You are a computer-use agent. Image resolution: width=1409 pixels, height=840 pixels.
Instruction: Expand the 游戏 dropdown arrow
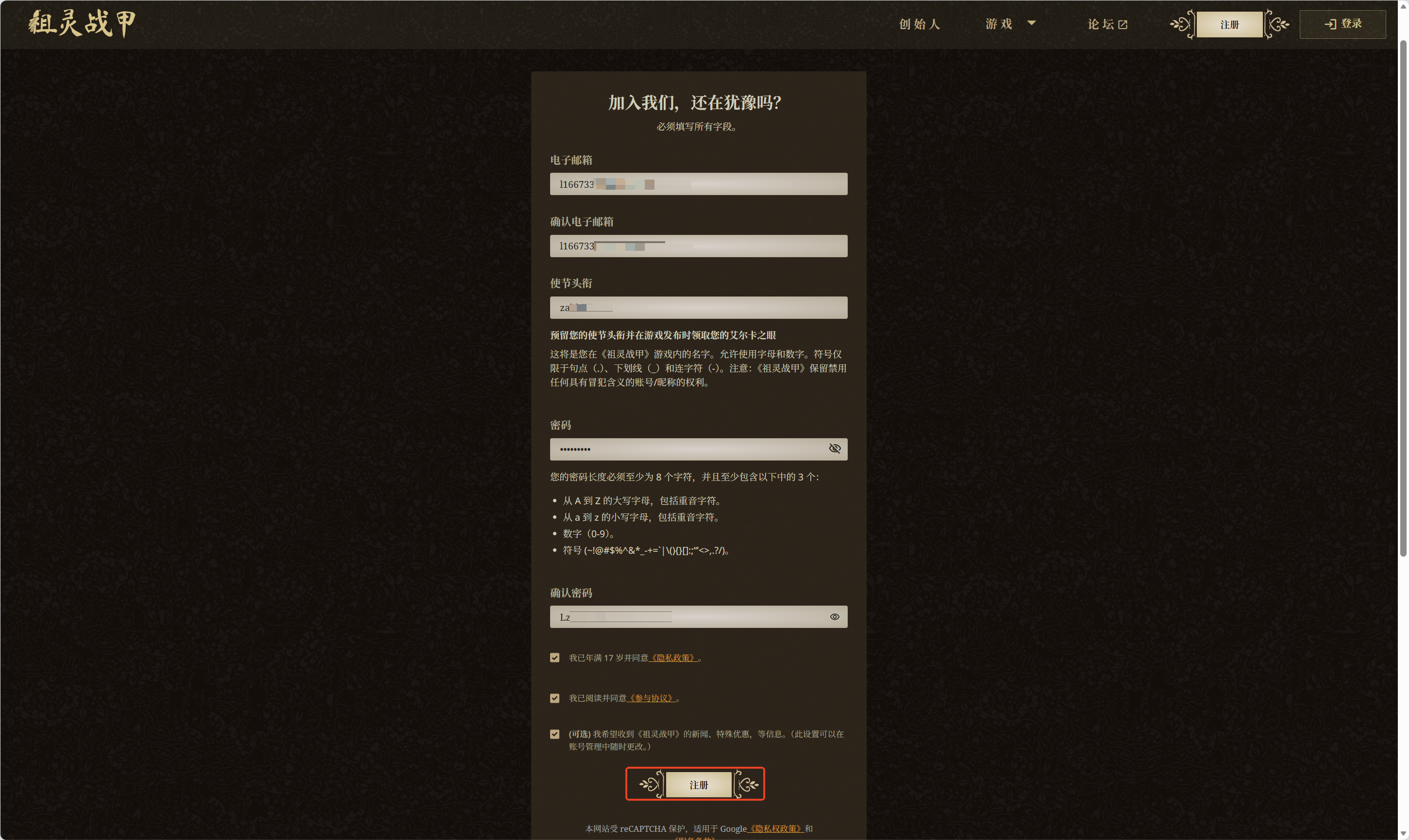(x=1031, y=23)
